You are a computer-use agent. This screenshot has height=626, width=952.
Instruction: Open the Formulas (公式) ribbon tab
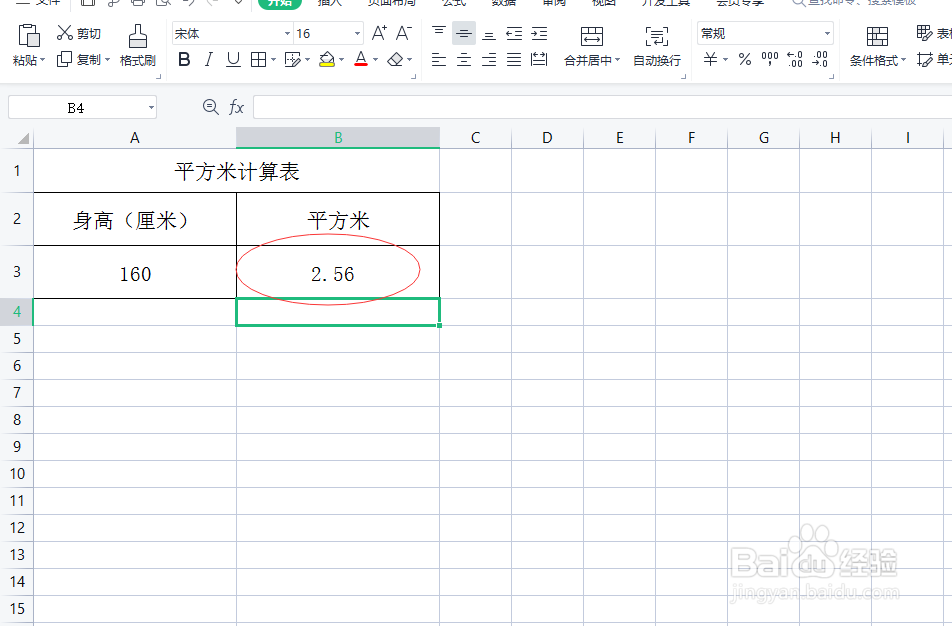(x=452, y=3)
